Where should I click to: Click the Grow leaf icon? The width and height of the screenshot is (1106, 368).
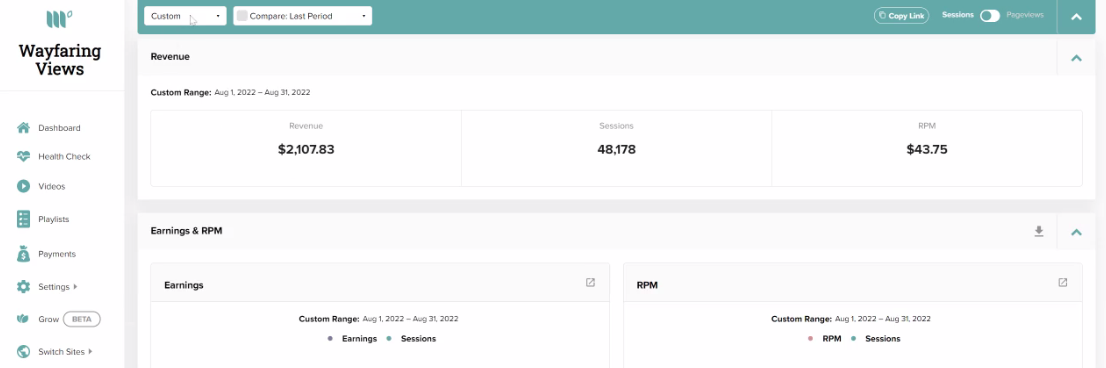coord(23,319)
